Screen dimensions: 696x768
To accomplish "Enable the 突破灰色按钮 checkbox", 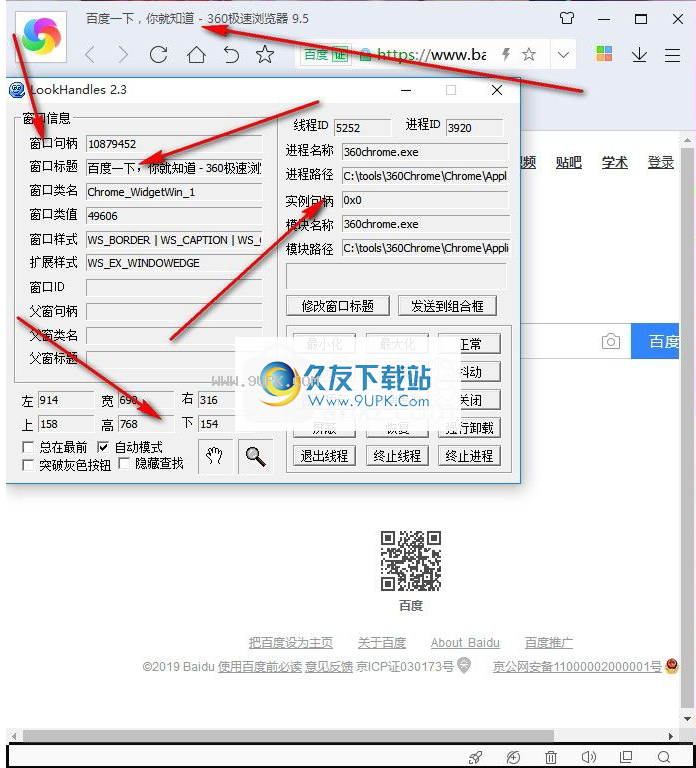I will tap(28, 465).
